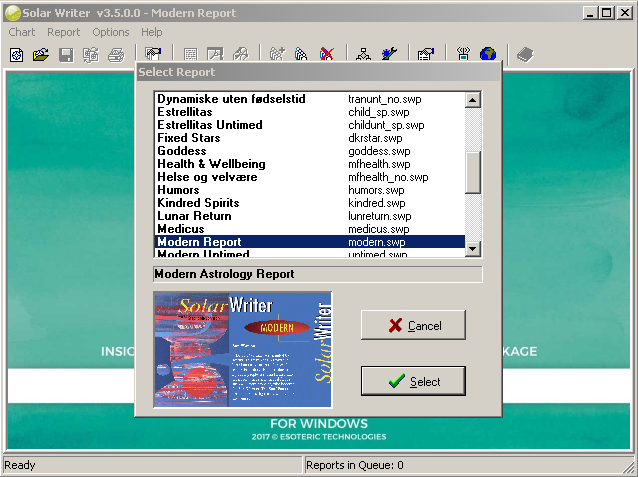Maximize the Solar Writer window
This screenshot has width=638, height=477.
pyautogui.click(x=606, y=13)
